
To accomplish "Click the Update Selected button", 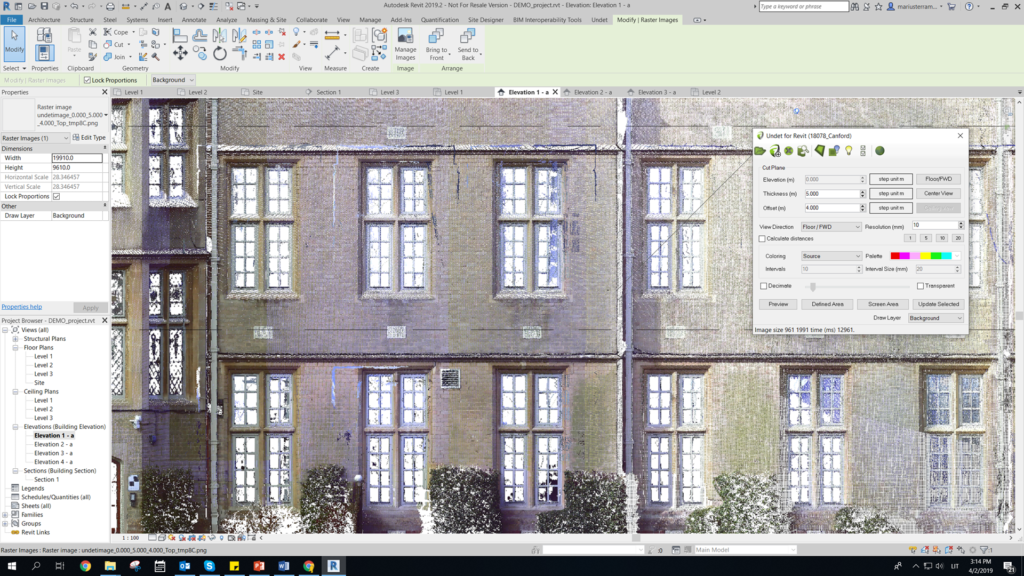I will click(x=940, y=302).
